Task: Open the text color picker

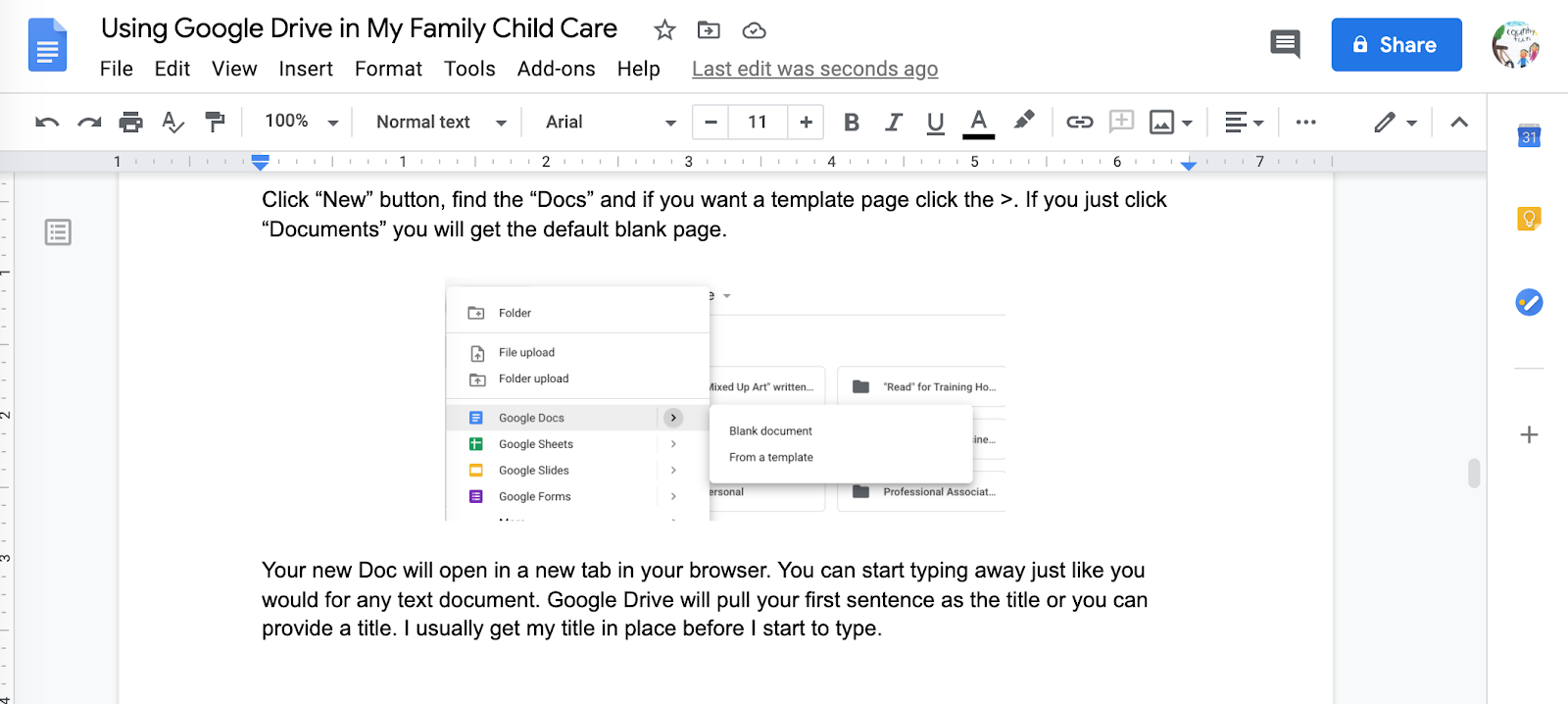Action: pos(978,123)
